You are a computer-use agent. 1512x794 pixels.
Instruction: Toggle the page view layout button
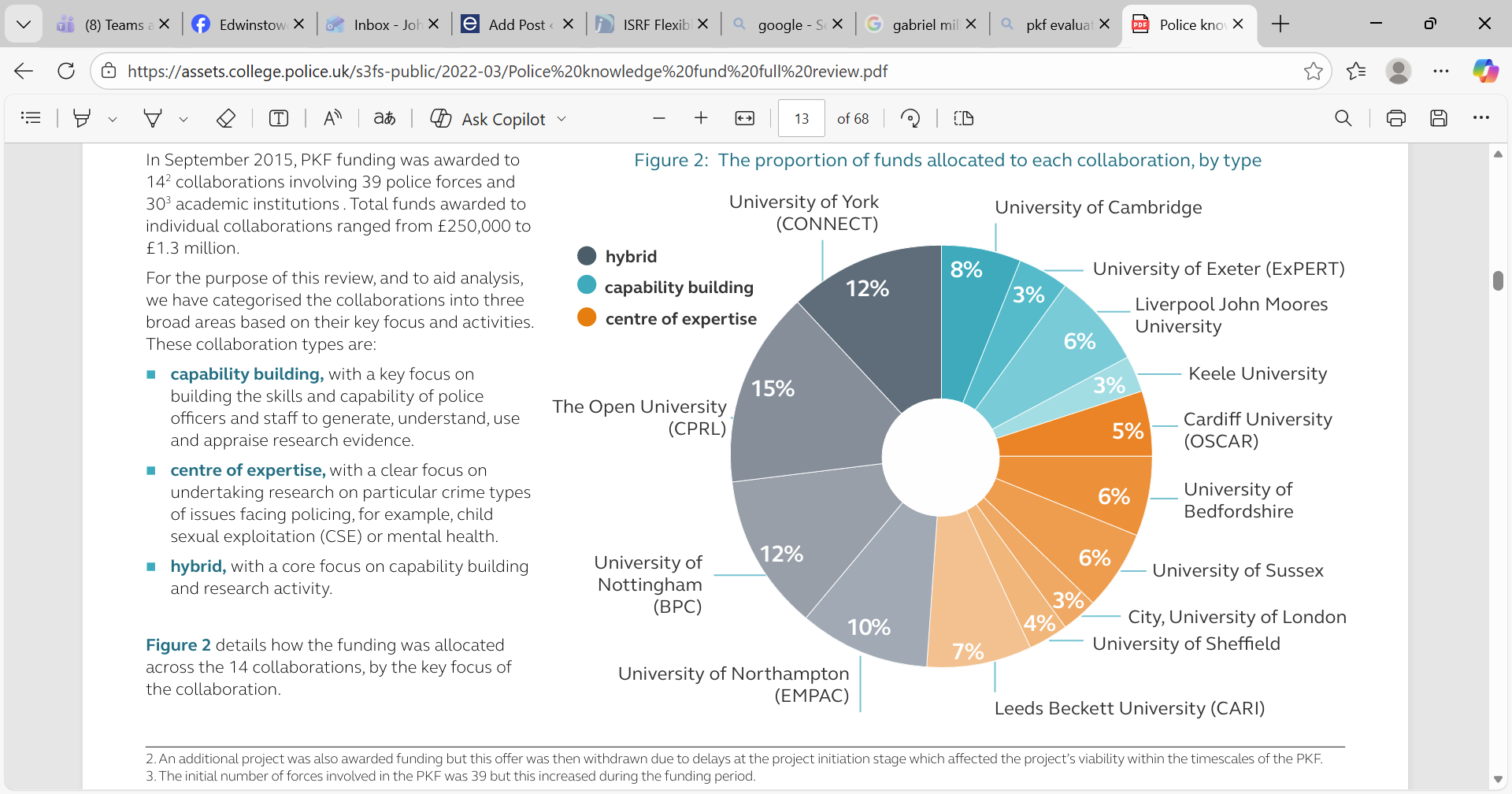tap(963, 118)
